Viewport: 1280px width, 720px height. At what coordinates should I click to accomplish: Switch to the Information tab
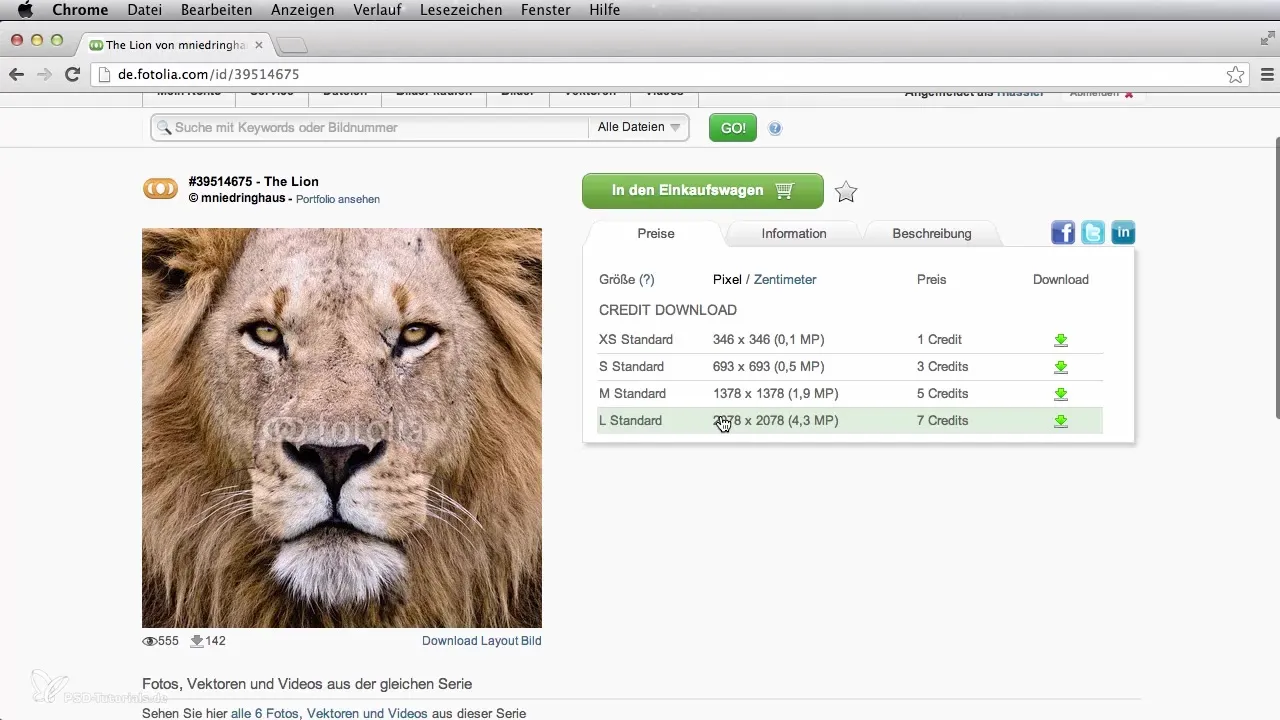click(794, 233)
